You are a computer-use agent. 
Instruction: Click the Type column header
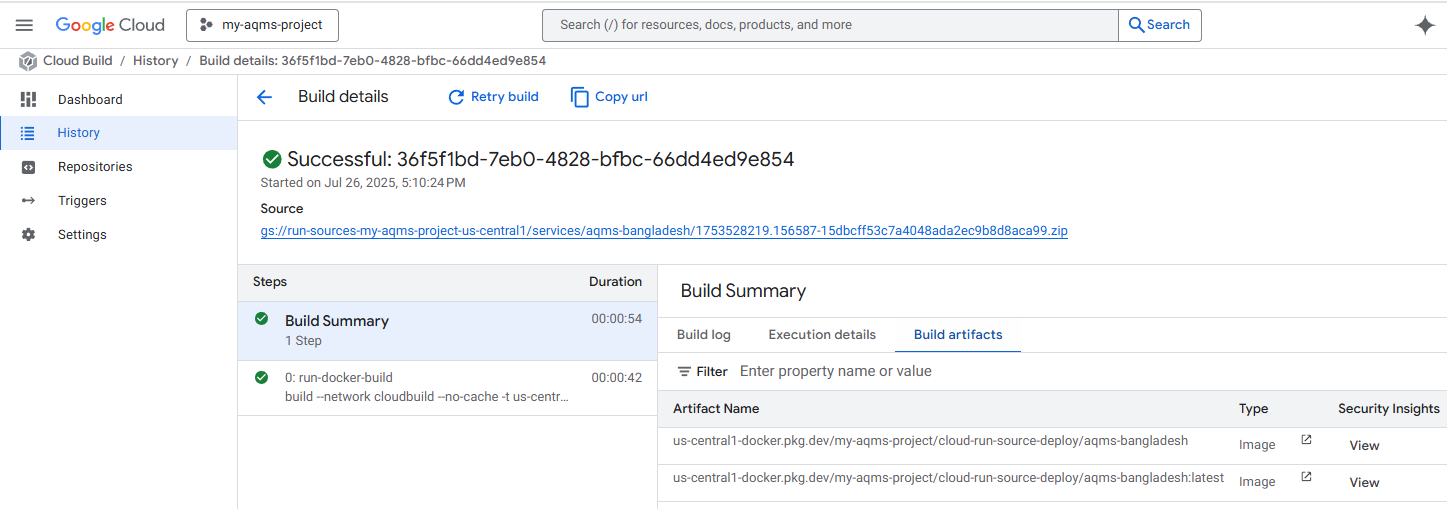pyautogui.click(x=1253, y=409)
